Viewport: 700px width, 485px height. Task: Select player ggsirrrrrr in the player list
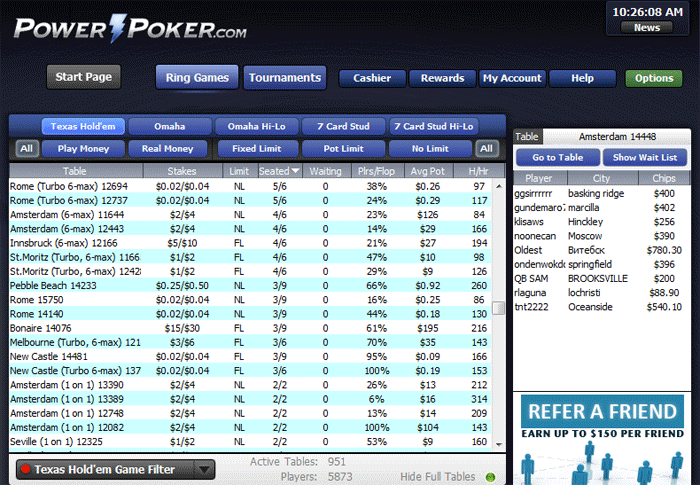pyautogui.click(x=602, y=194)
